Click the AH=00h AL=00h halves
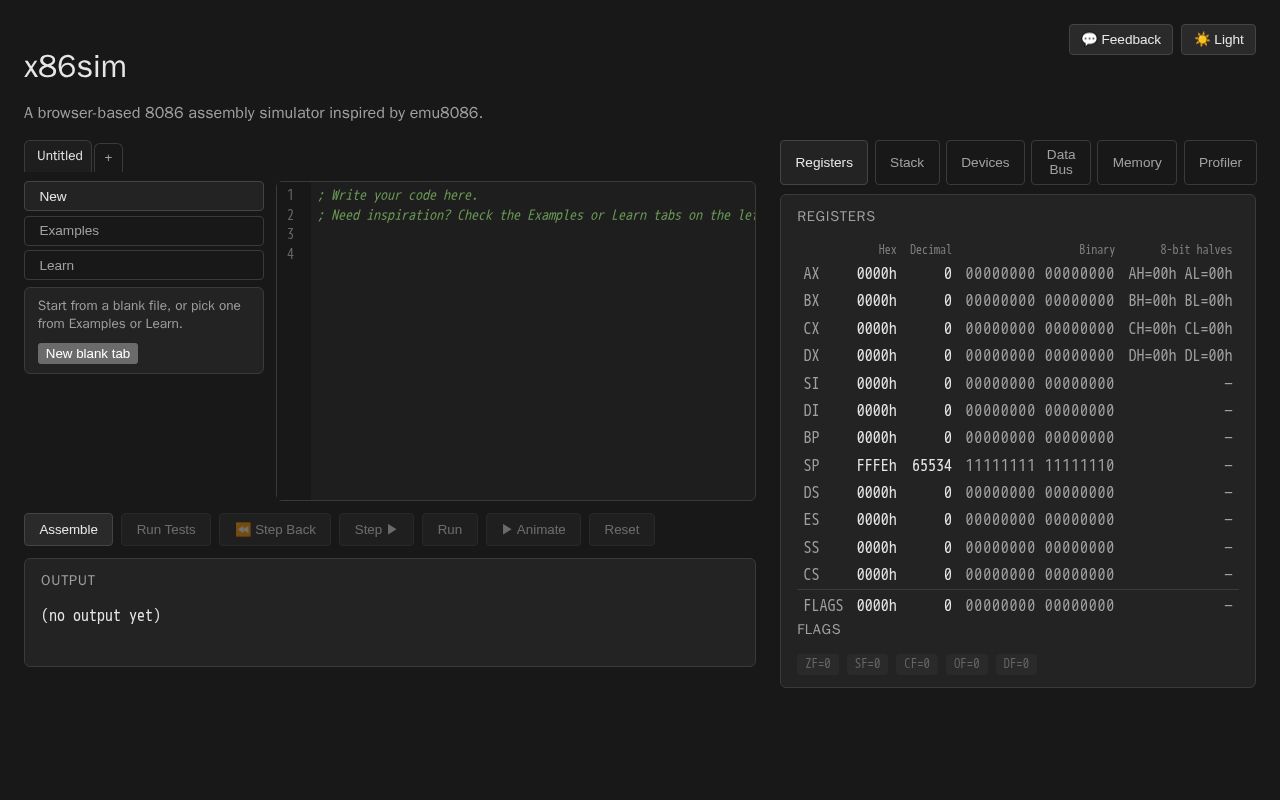Image resolution: width=1280 pixels, height=800 pixels. tap(1180, 274)
